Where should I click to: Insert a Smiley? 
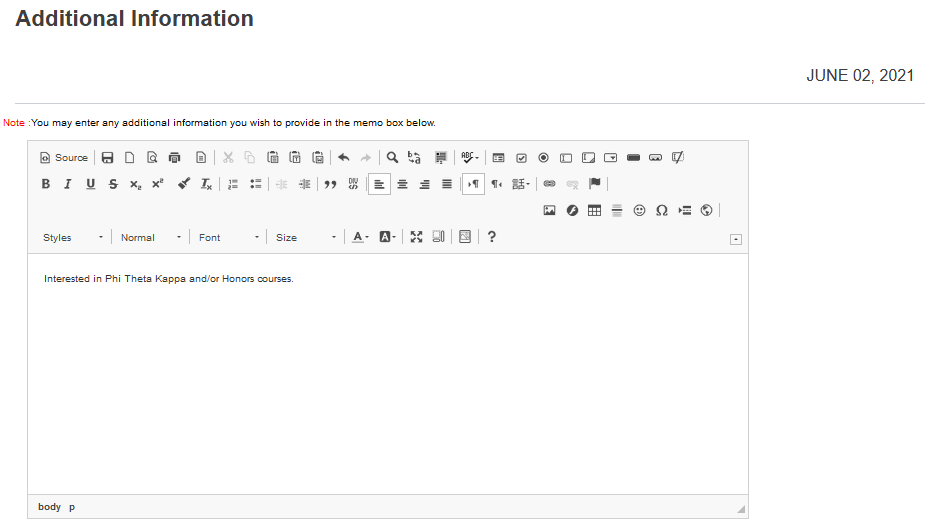(x=639, y=210)
